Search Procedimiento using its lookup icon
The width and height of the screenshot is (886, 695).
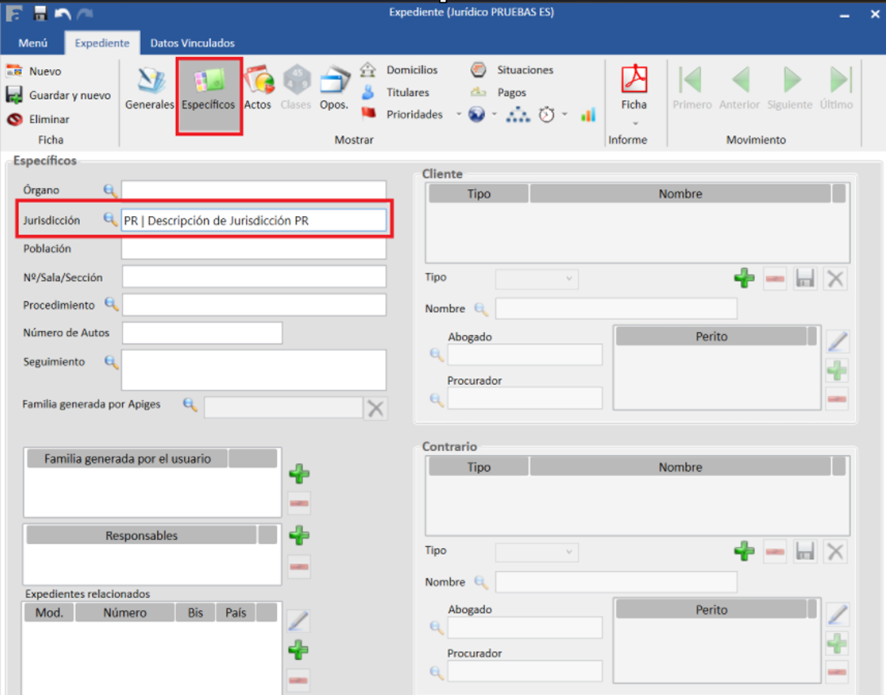coord(110,304)
